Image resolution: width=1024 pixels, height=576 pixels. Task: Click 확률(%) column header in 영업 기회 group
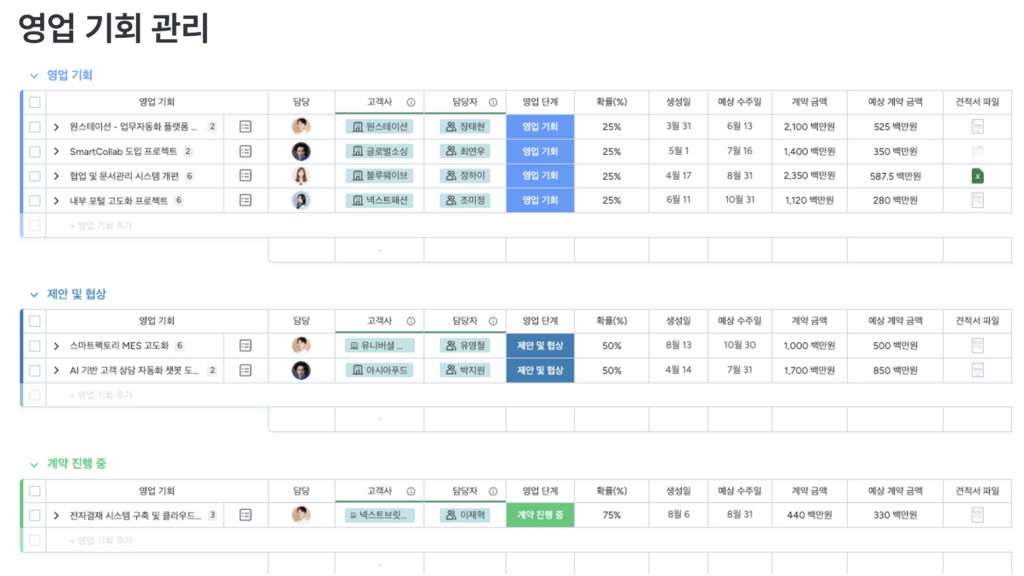611,102
